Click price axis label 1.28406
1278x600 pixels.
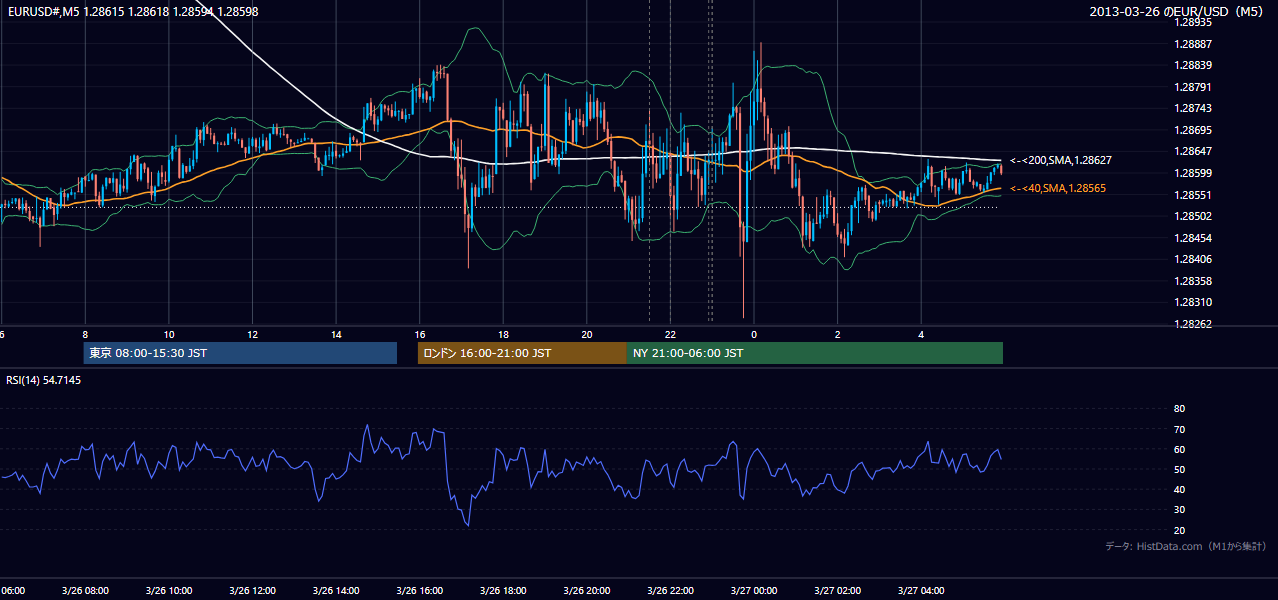(1192, 259)
